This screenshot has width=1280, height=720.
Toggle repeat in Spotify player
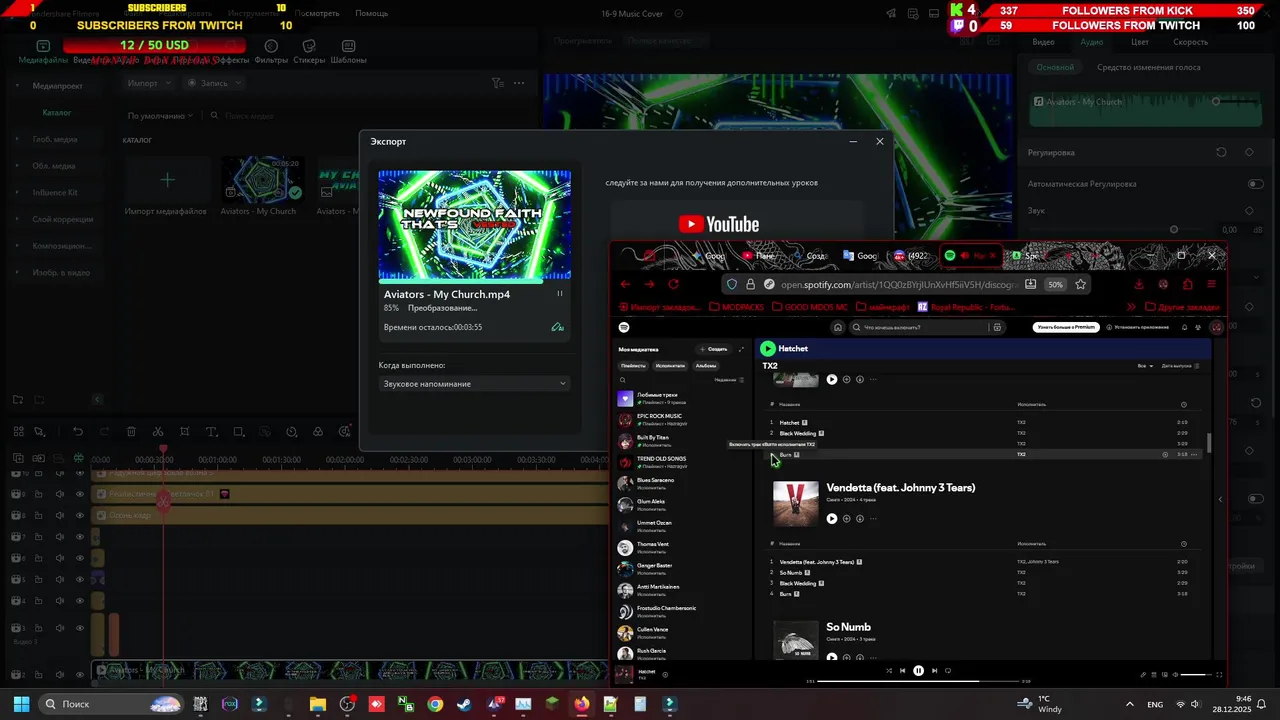[x=948, y=671]
